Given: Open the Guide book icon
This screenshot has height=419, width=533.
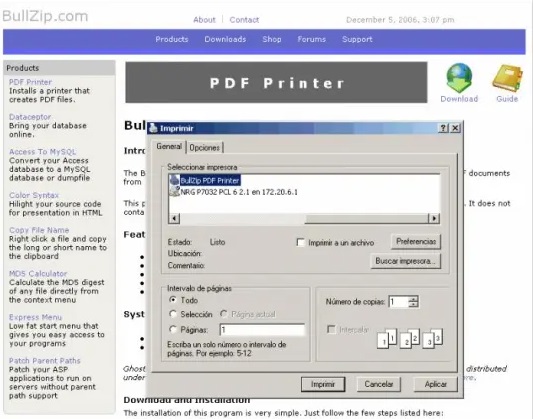Looking at the screenshot, I should pyautogui.click(x=507, y=78).
